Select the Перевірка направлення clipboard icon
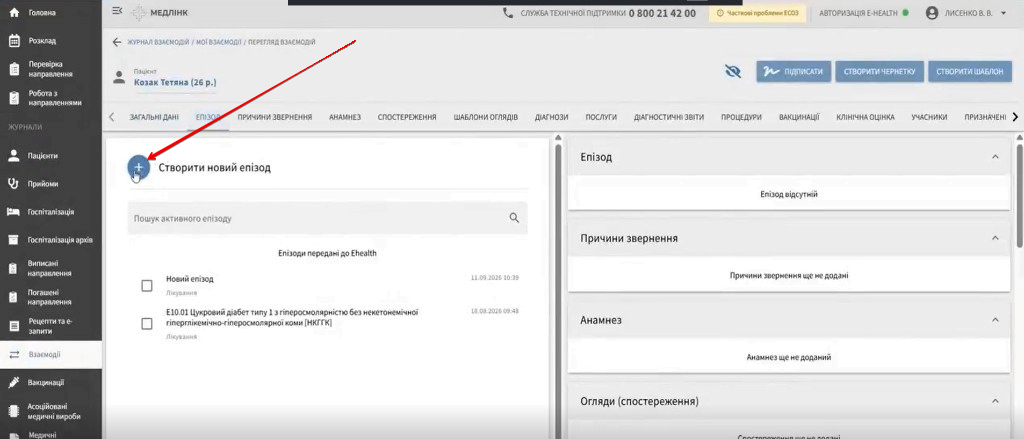This screenshot has width=1024, height=439. click(x=14, y=69)
